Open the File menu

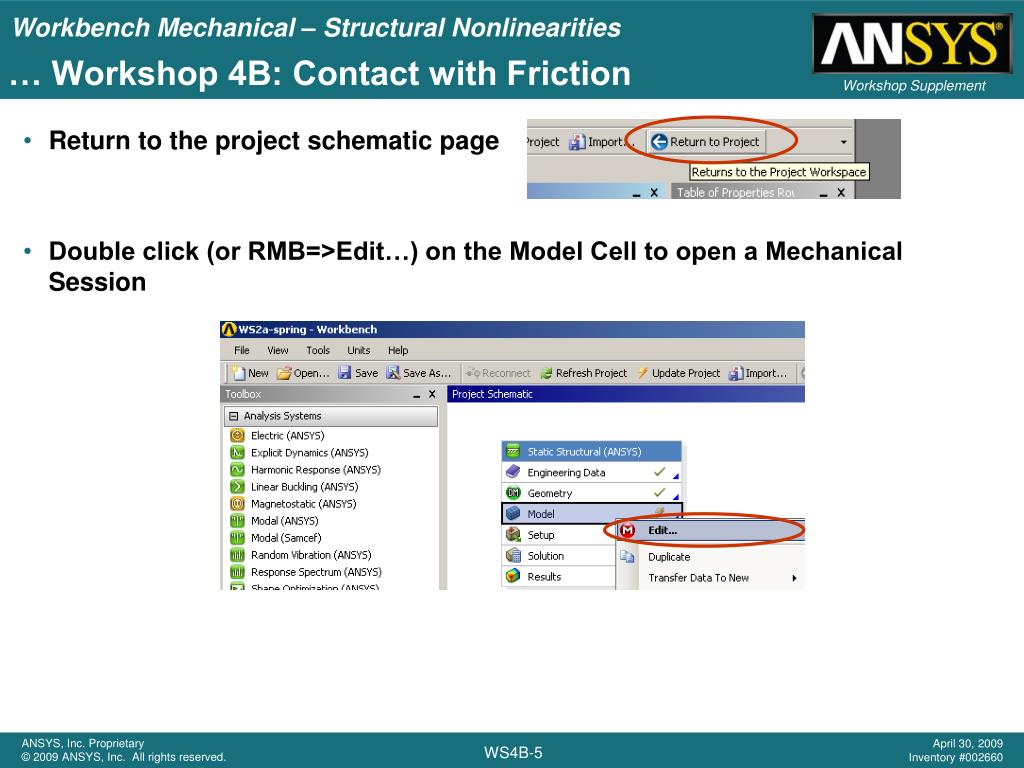coord(242,350)
